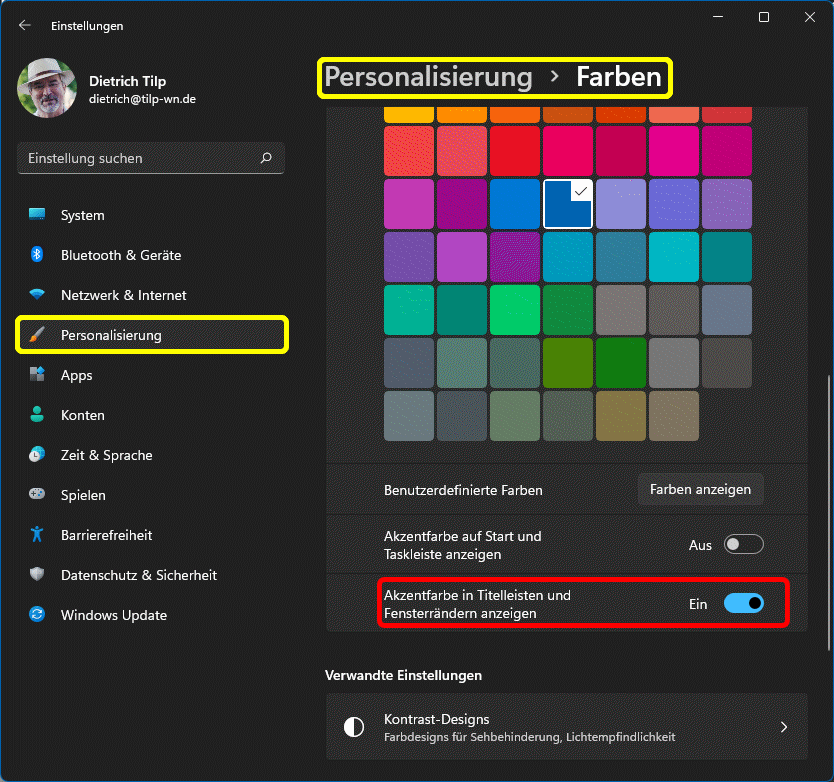Open Datenschutz & Sicherheit settings

coord(138,575)
